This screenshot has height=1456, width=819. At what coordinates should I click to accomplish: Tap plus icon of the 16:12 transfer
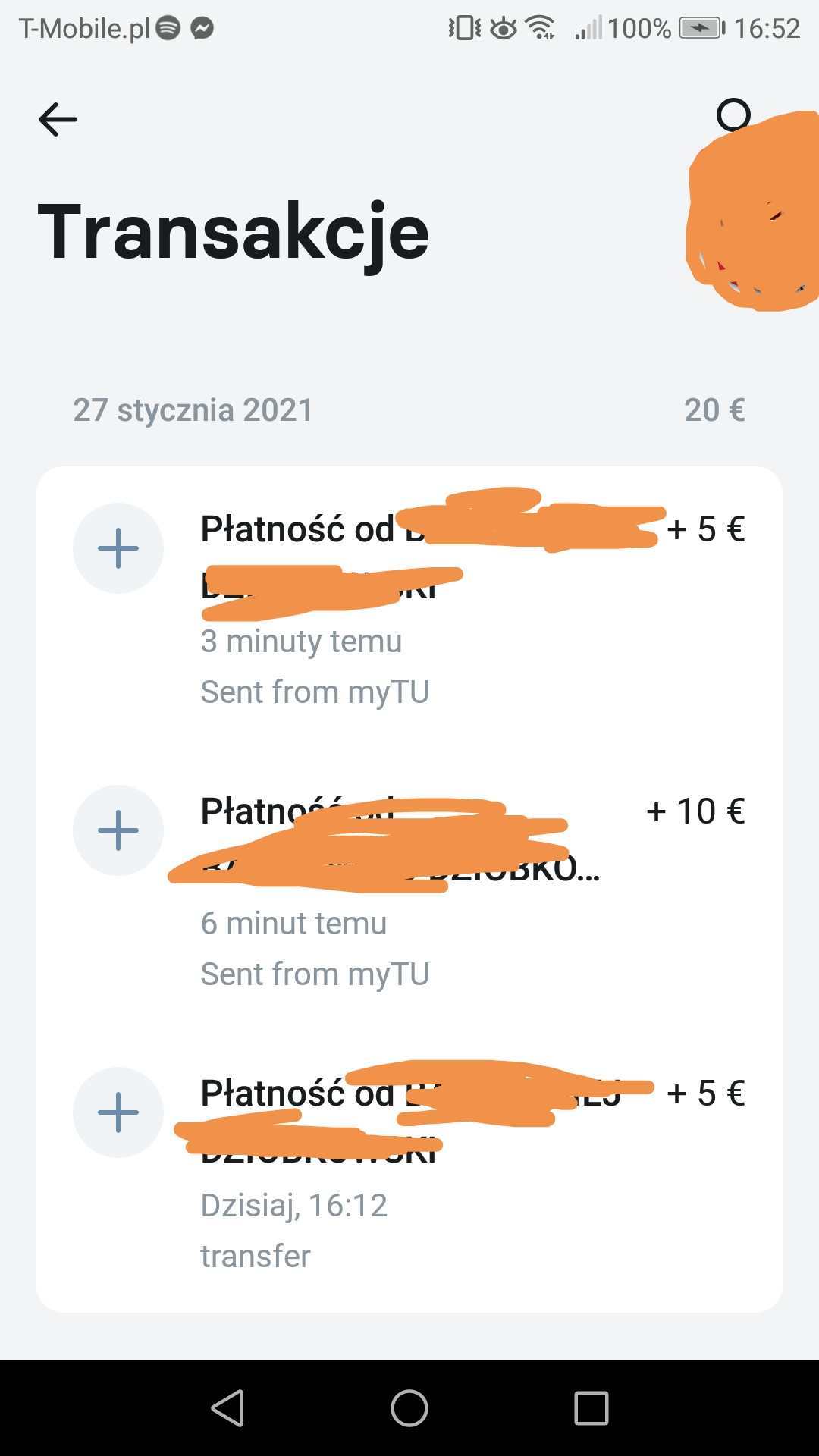tap(118, 1112)
